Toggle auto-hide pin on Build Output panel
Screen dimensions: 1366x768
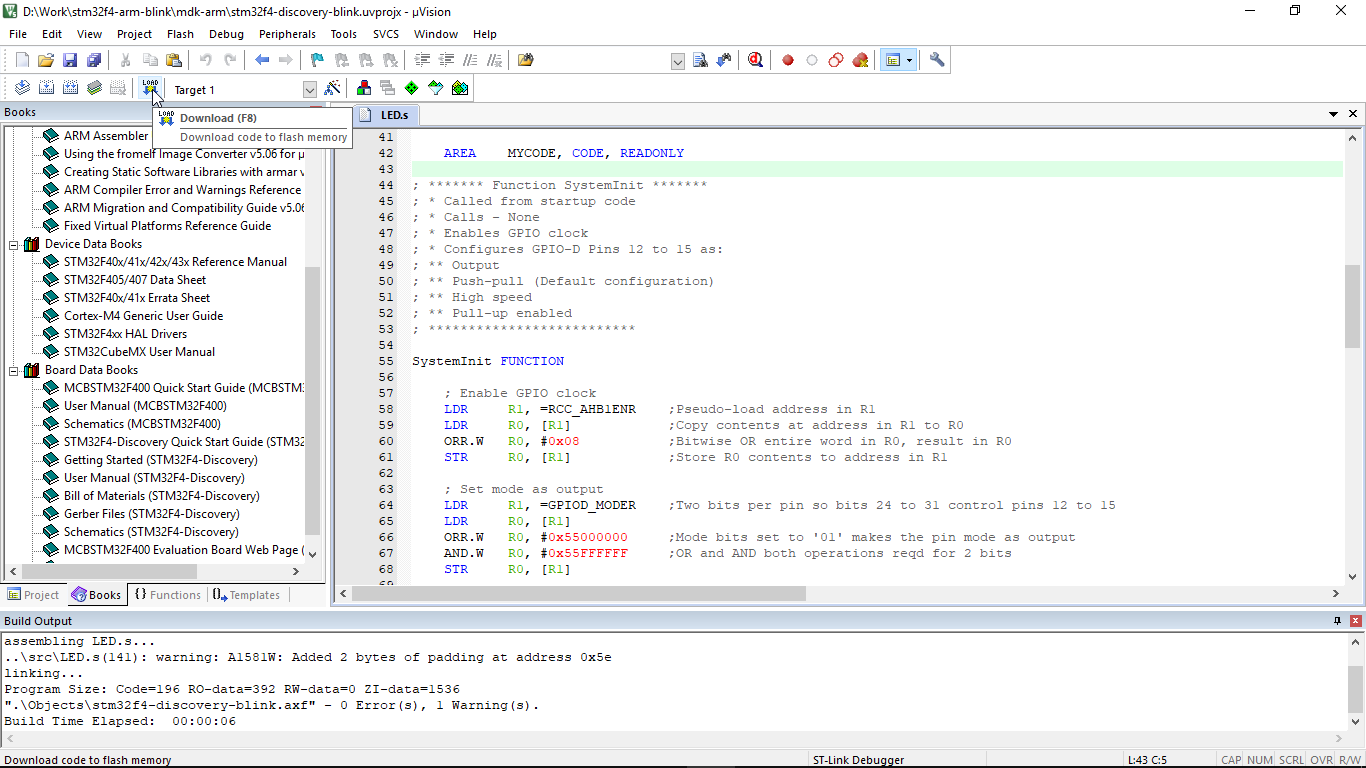(1338, 621)
